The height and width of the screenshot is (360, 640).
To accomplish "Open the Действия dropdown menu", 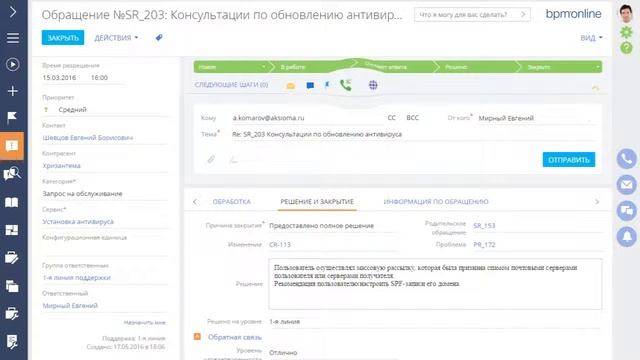I will pos(116,38).
